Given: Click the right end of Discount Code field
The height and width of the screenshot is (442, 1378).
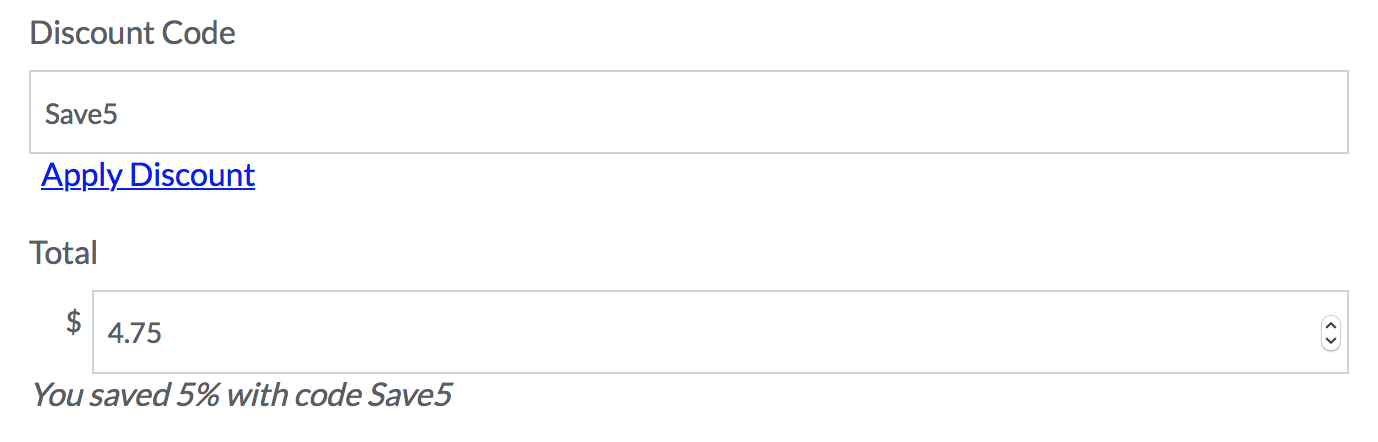Looking at the screenshot, I should click(x=1320, y=112).
